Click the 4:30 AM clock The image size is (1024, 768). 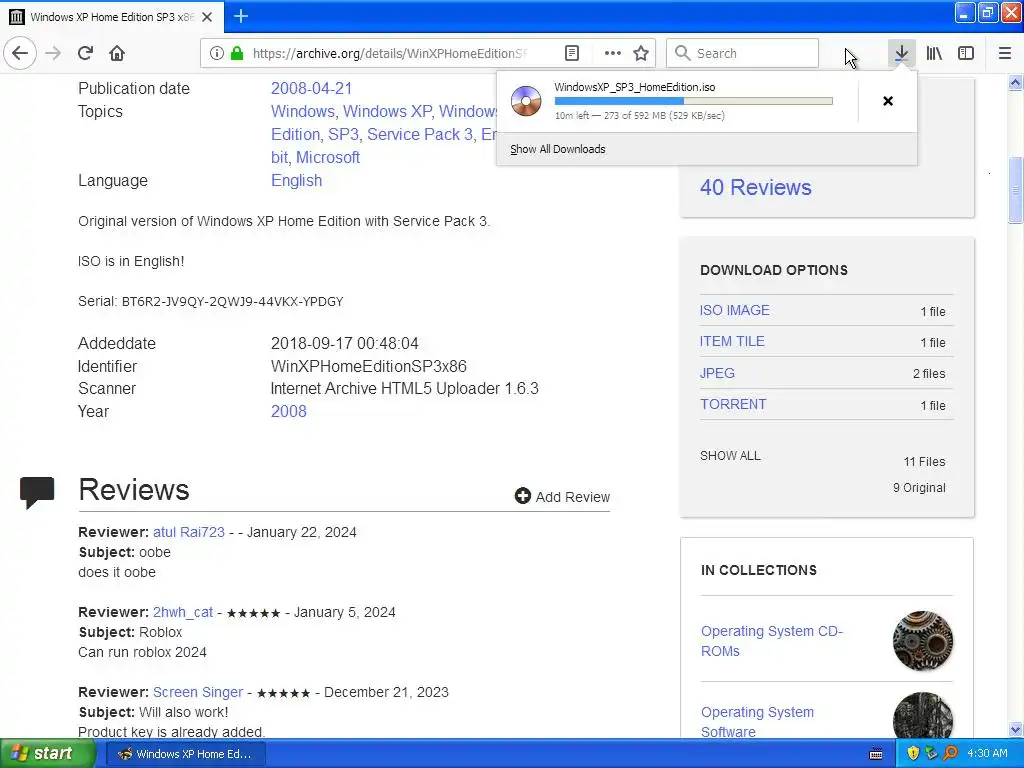[x=987, y=754]
